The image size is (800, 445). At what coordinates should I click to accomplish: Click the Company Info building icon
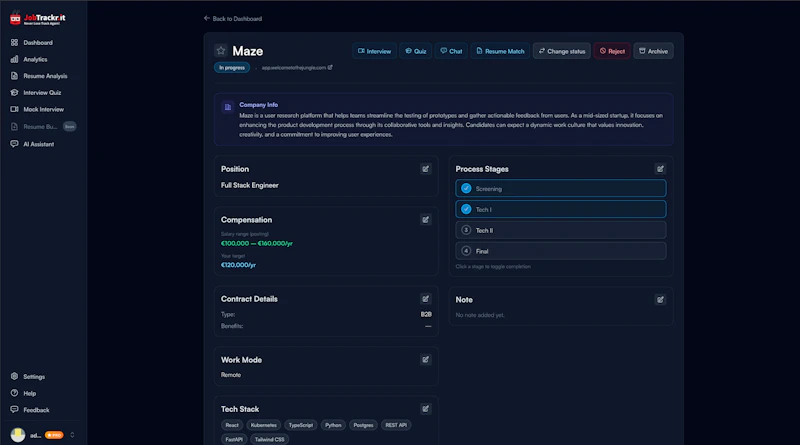coord(228,107)
